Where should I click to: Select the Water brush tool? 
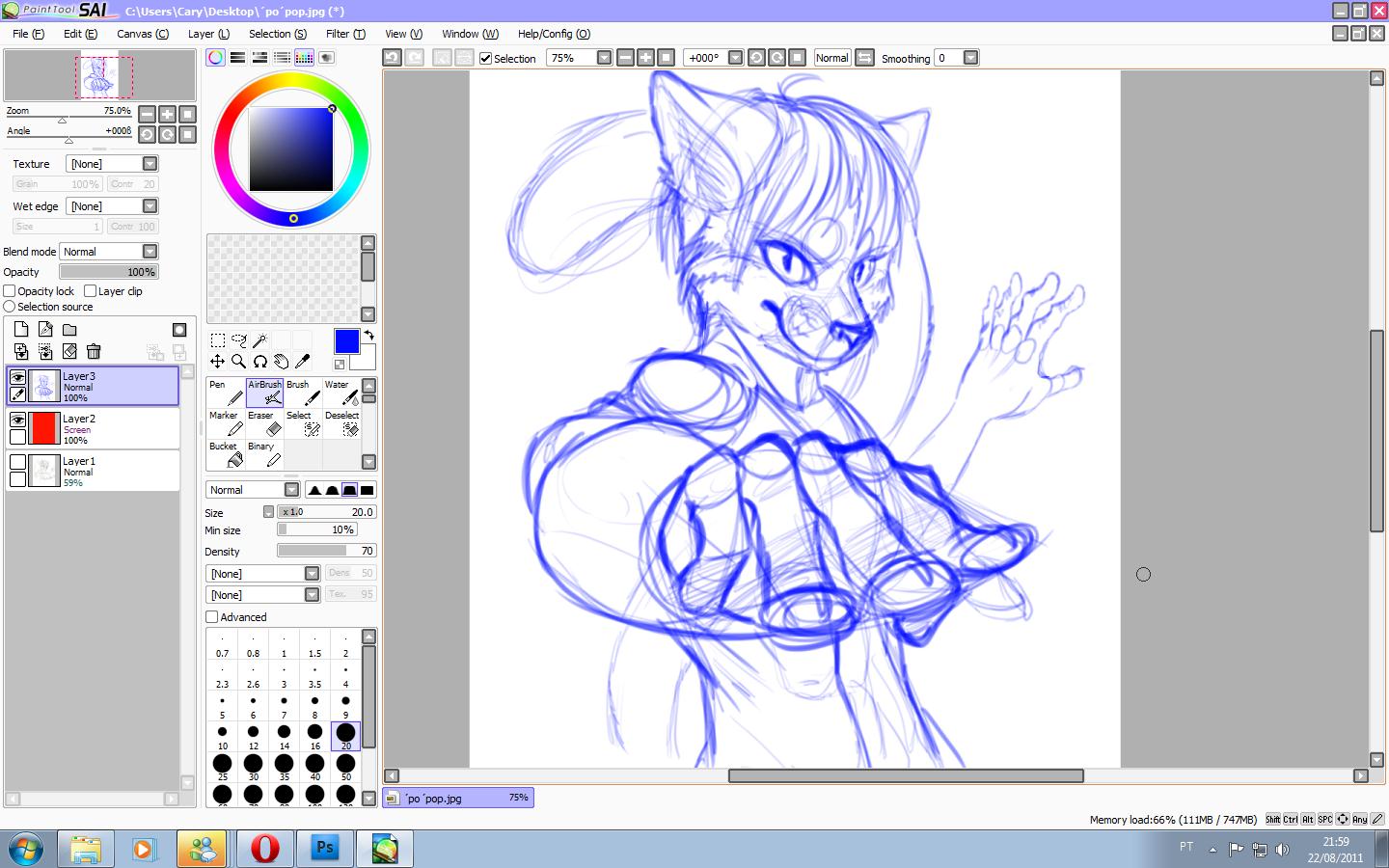click(341, 393)
